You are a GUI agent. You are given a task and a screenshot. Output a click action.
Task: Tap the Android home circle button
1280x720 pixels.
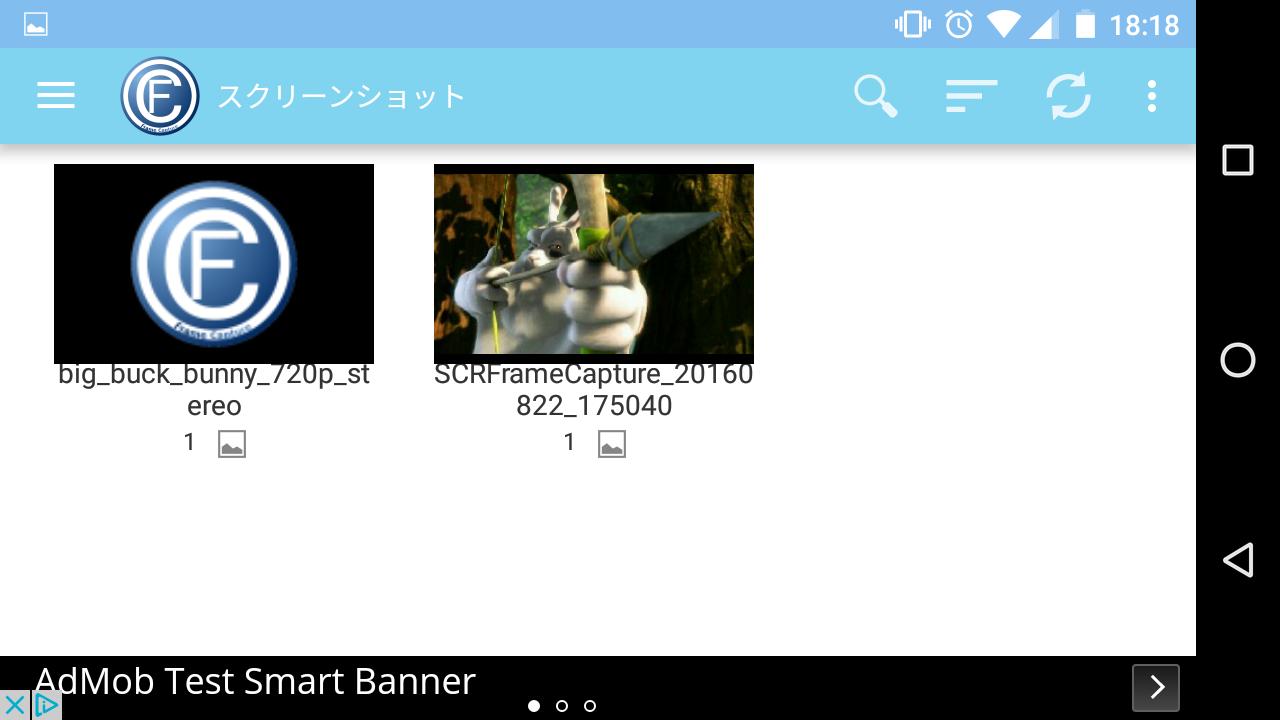tap(1238, 360)
